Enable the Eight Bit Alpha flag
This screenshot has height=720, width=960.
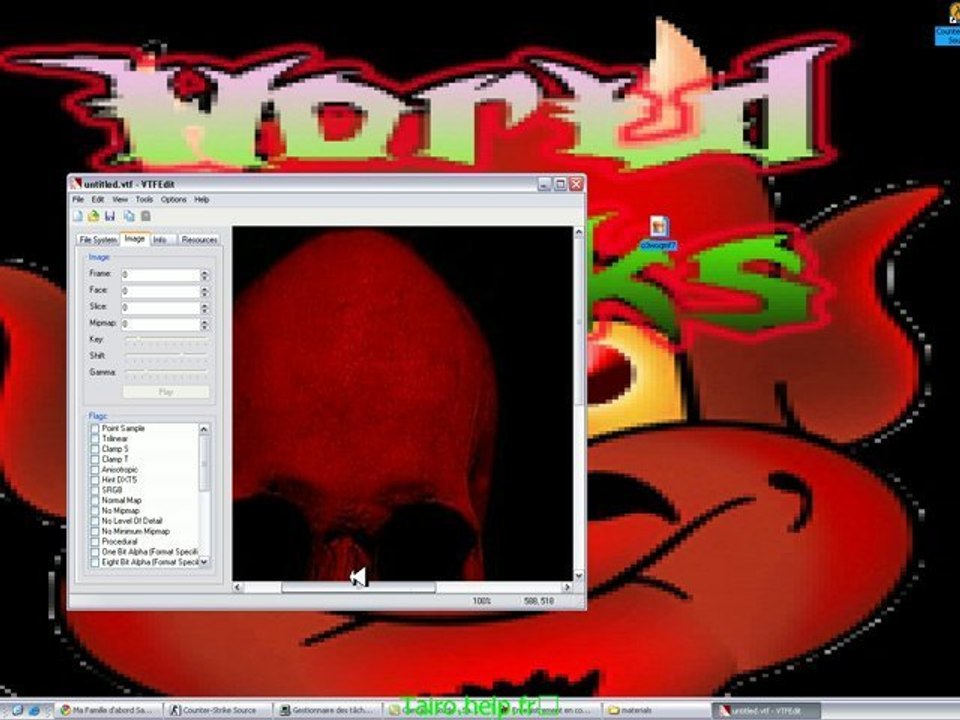pyautogui.click(x=95, y=562)
